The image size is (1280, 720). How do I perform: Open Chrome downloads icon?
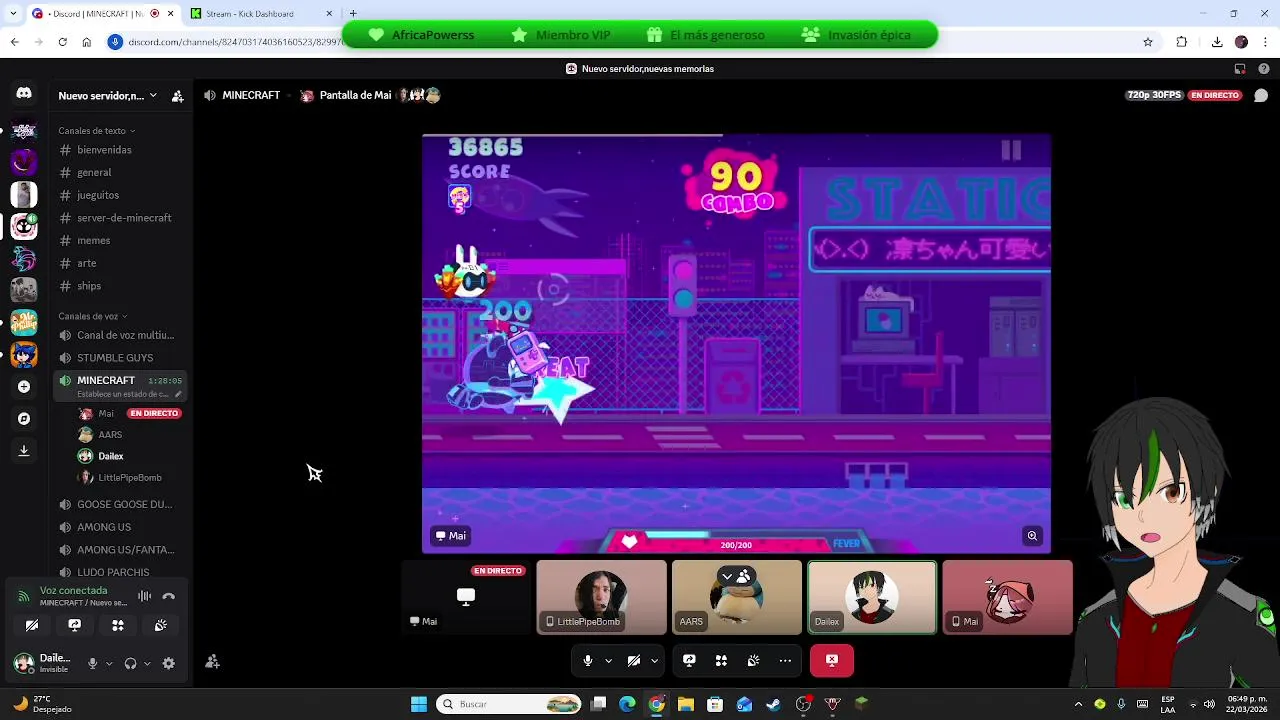(1217, 42)
